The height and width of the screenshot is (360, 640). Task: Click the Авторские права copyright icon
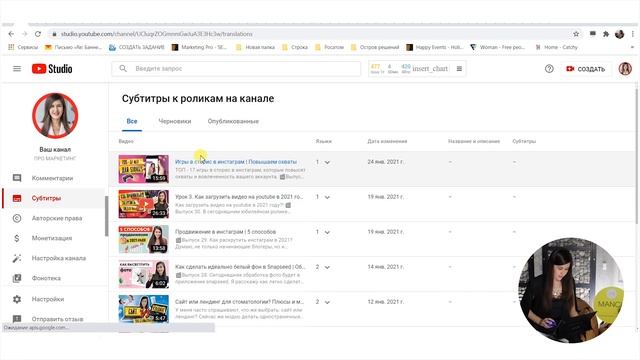click(17, 218)
